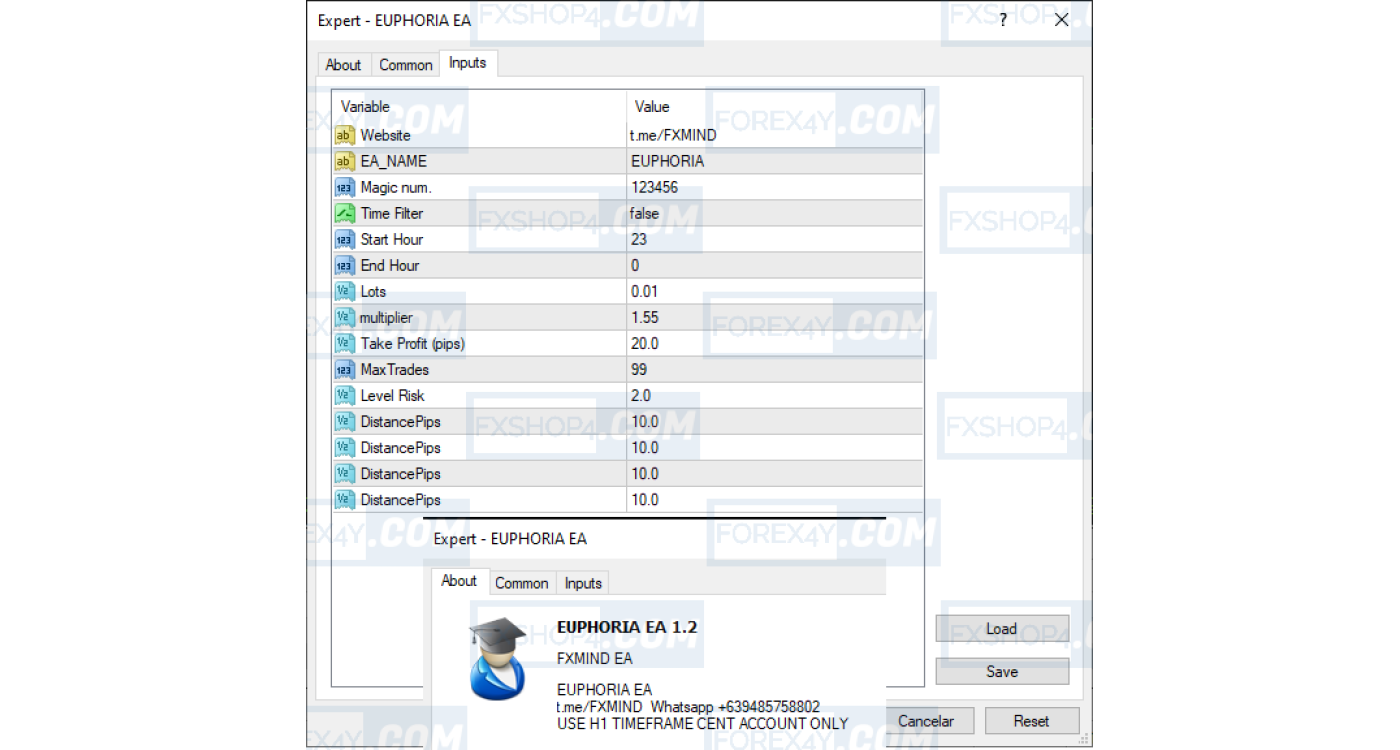The image size is (1400, 750).
Task: Click the help question mark button
Action: (1003, 20)
